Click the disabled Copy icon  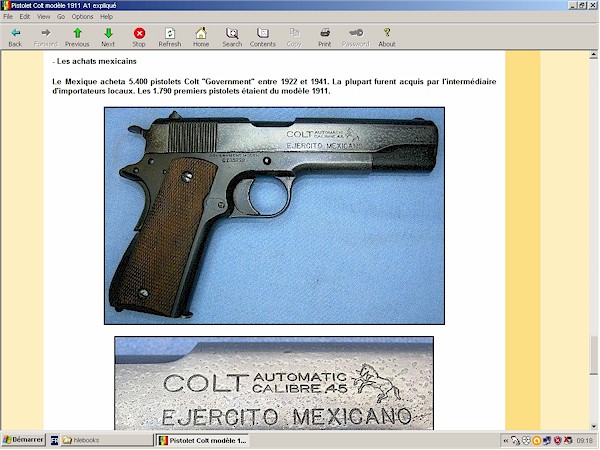[294, 33]
